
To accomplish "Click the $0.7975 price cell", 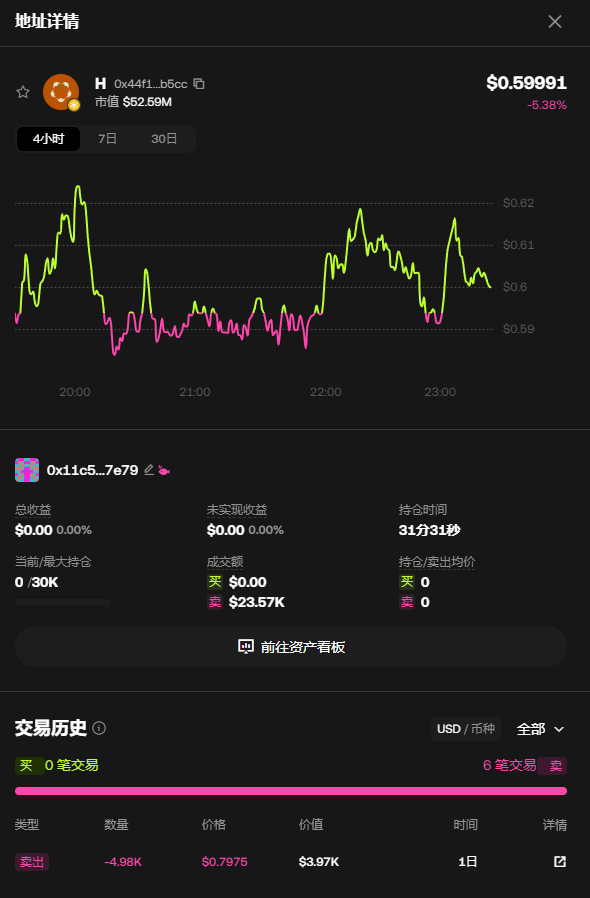I will click(225, 861).
